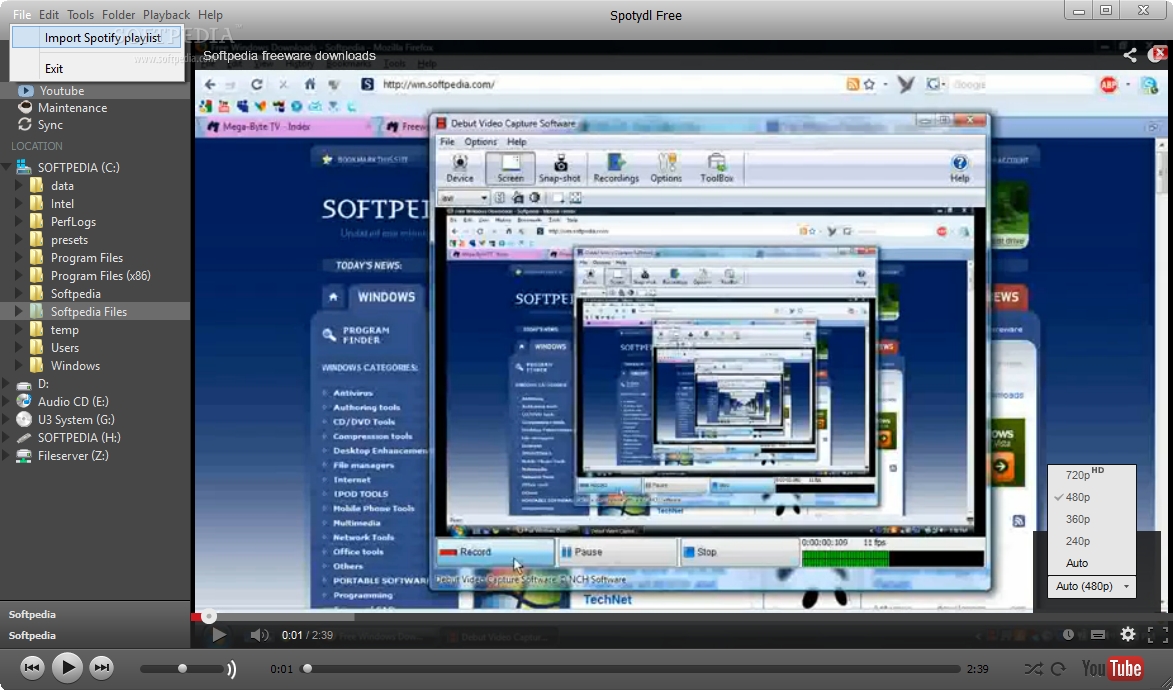Click the folder icon next to Softpedia Files
The width and height of the screenshot is (1173, 690).
click(36, 311)
